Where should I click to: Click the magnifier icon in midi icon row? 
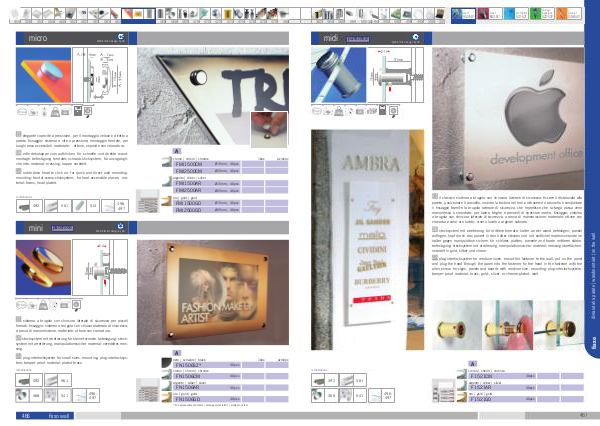coord(393,111)
